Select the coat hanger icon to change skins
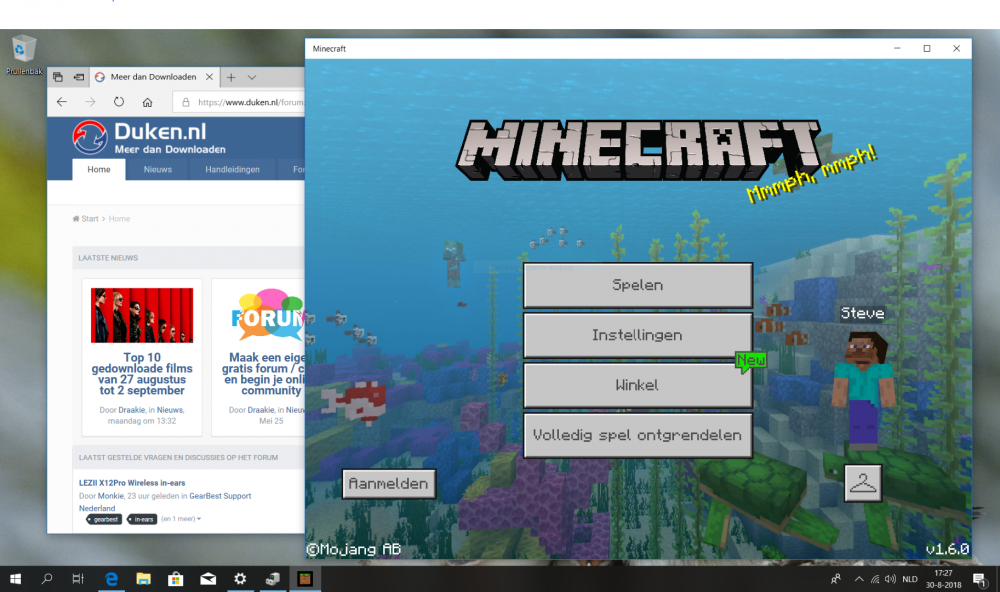 click(862, 481)
